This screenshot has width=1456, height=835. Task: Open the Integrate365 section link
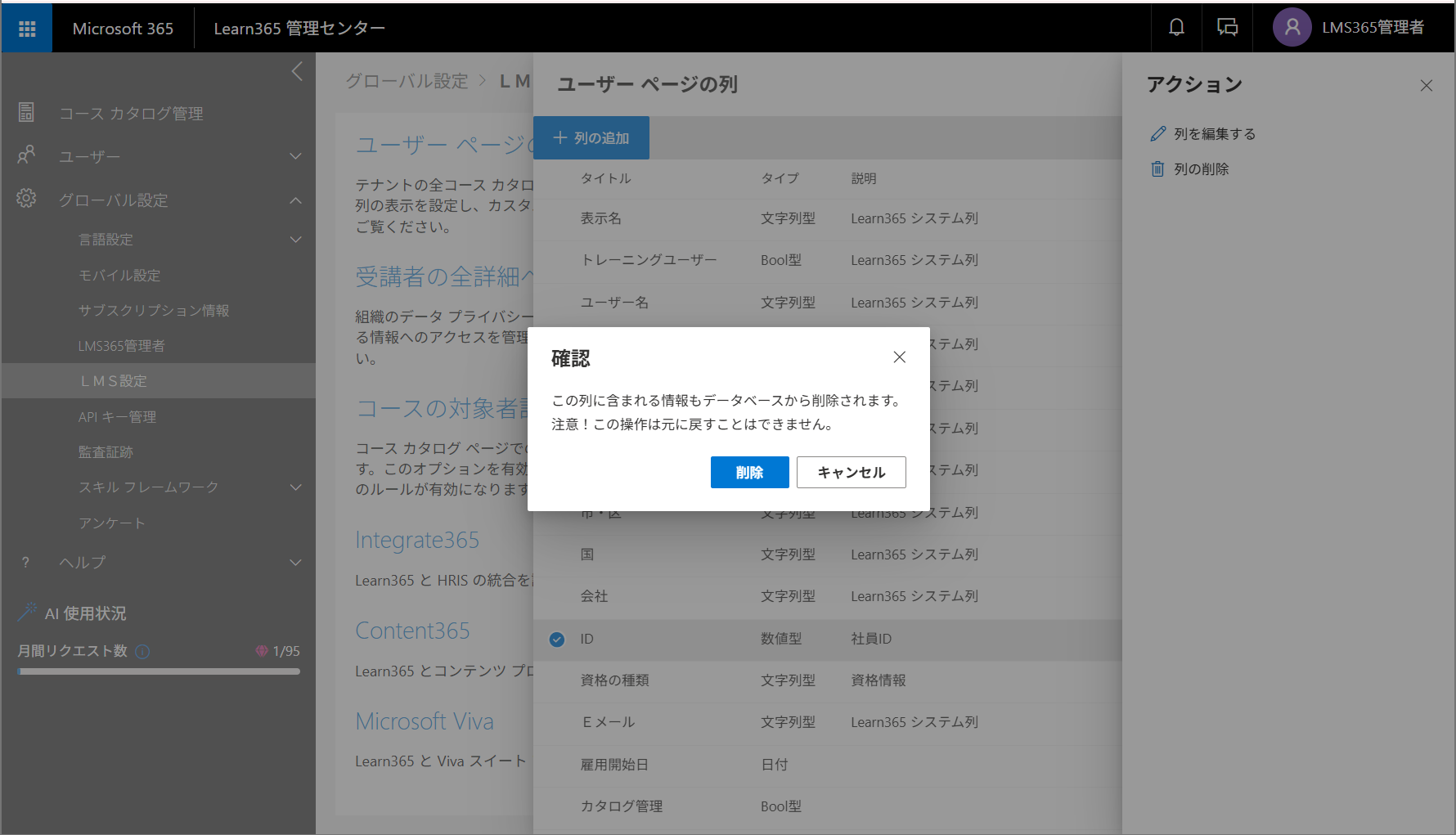(417, 541)
